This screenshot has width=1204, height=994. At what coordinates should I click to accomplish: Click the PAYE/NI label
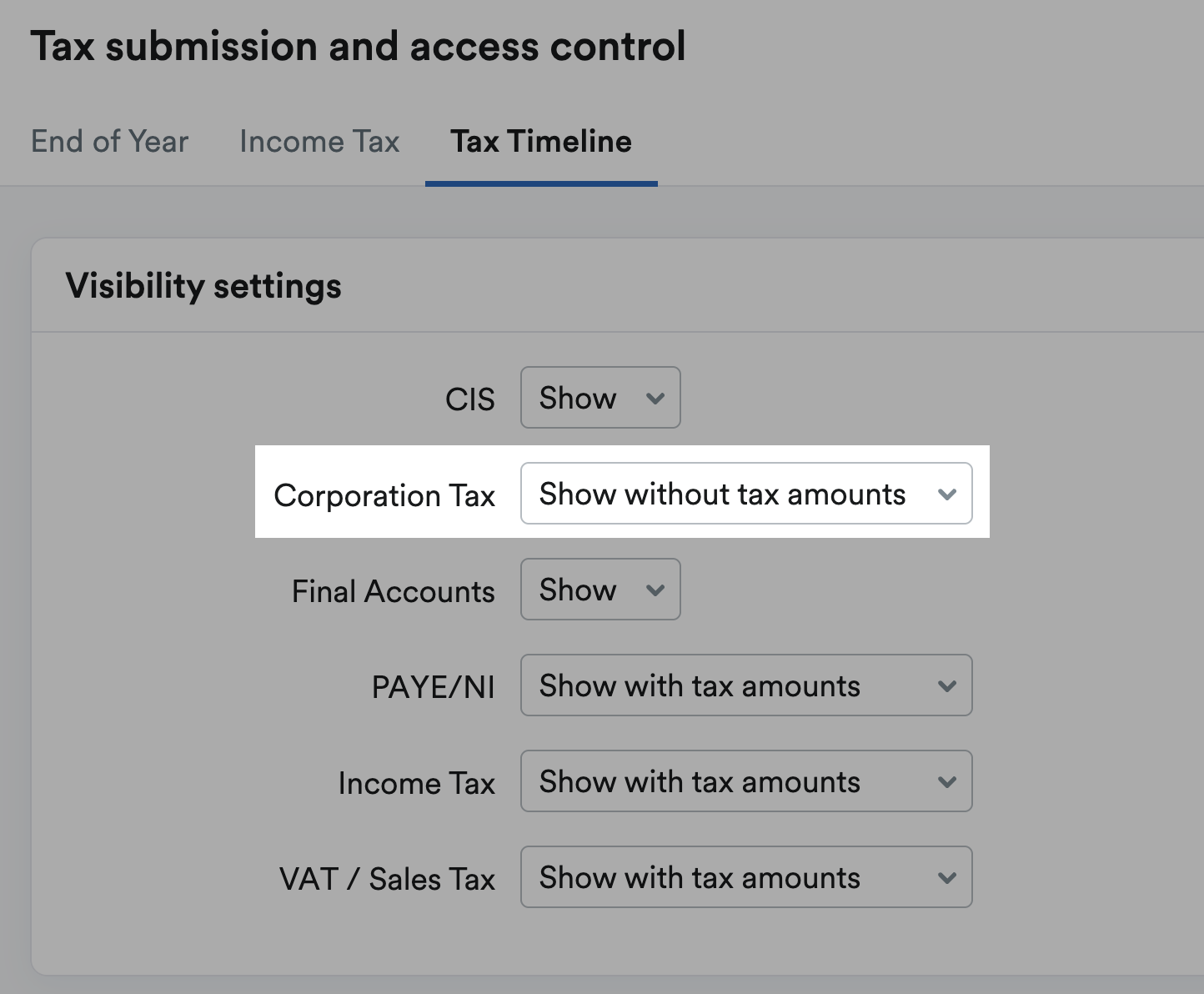click(434, 687)
